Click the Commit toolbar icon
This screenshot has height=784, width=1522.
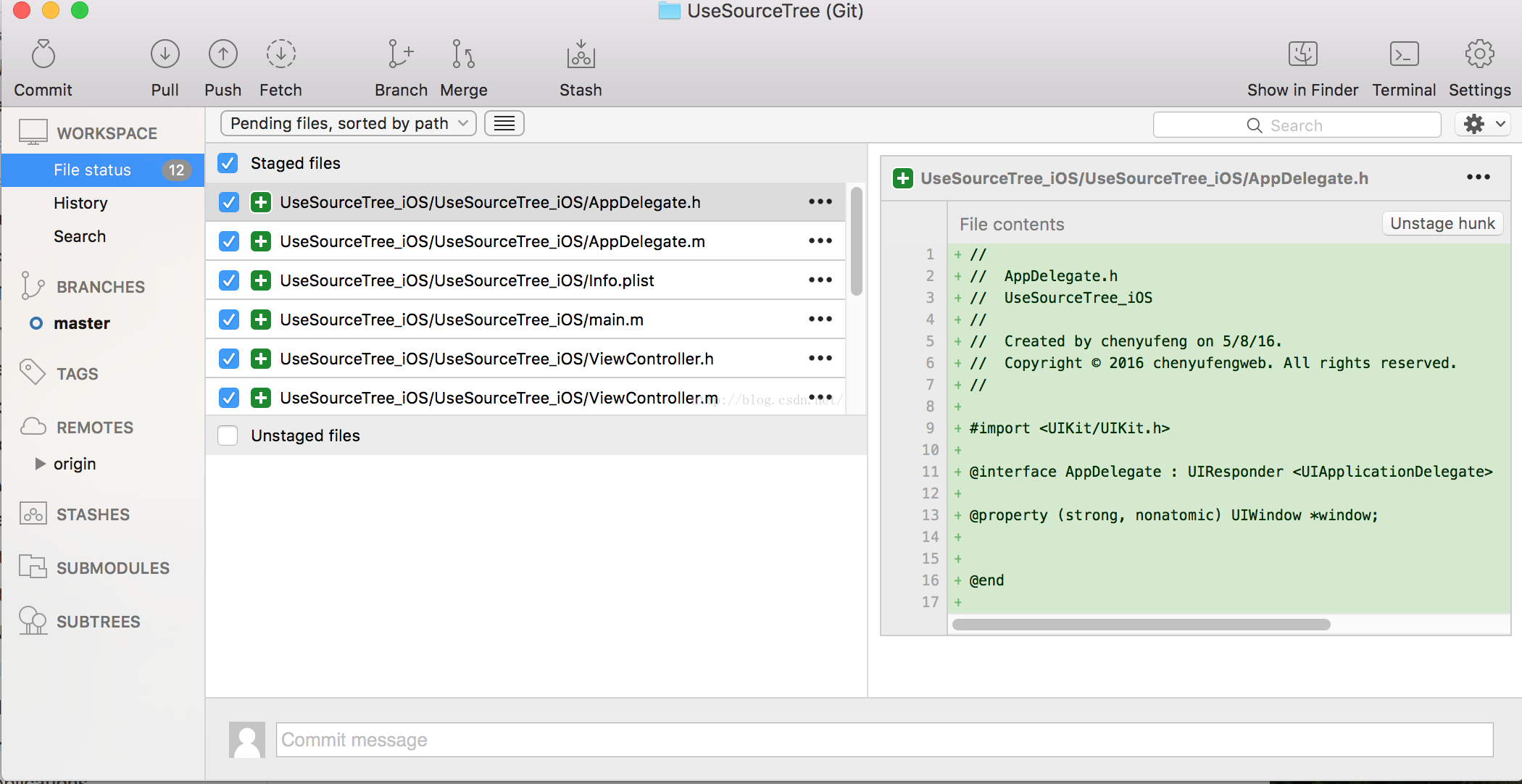(43, 55)
